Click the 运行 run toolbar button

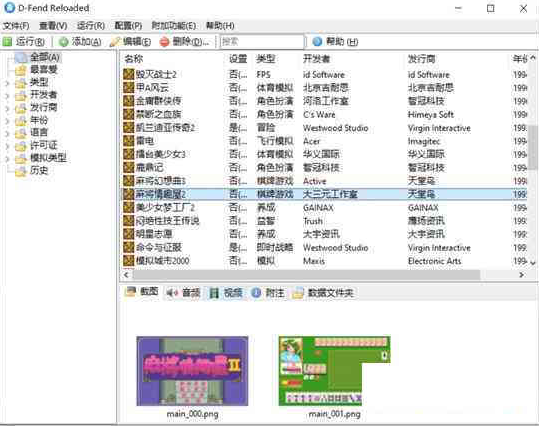click(x=24, y=42)
